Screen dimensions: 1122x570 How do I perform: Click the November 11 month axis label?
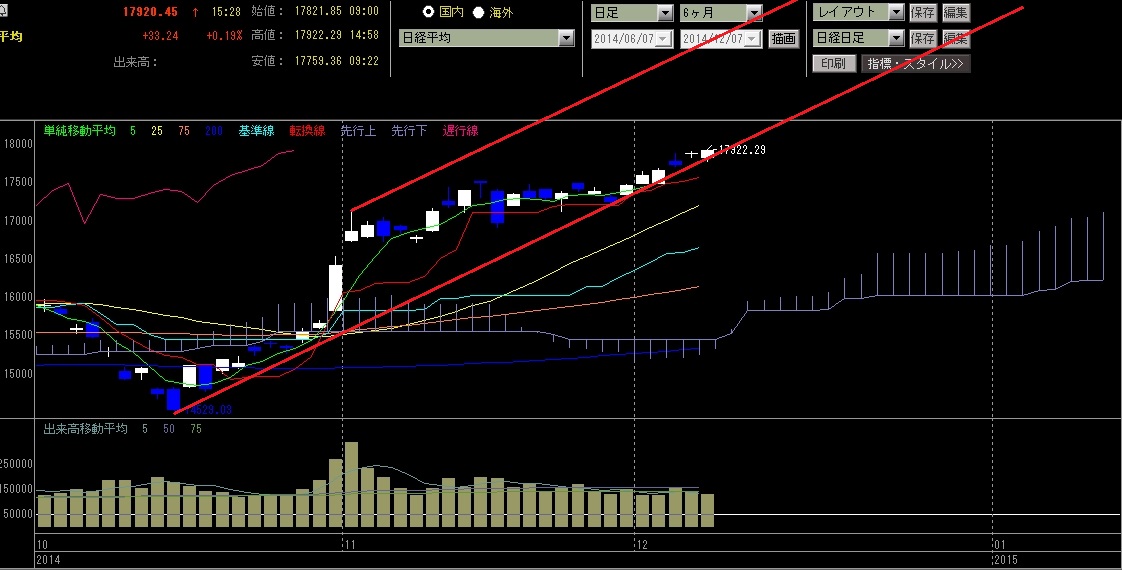[x=351, y=545]
